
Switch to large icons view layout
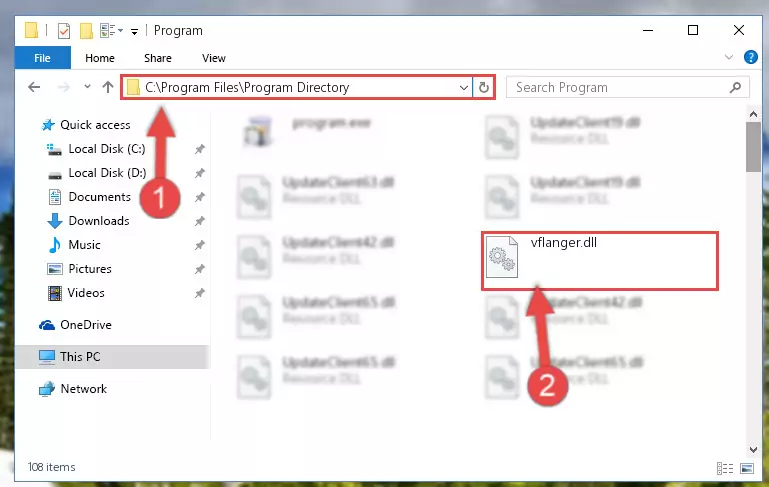pos(747,468)
